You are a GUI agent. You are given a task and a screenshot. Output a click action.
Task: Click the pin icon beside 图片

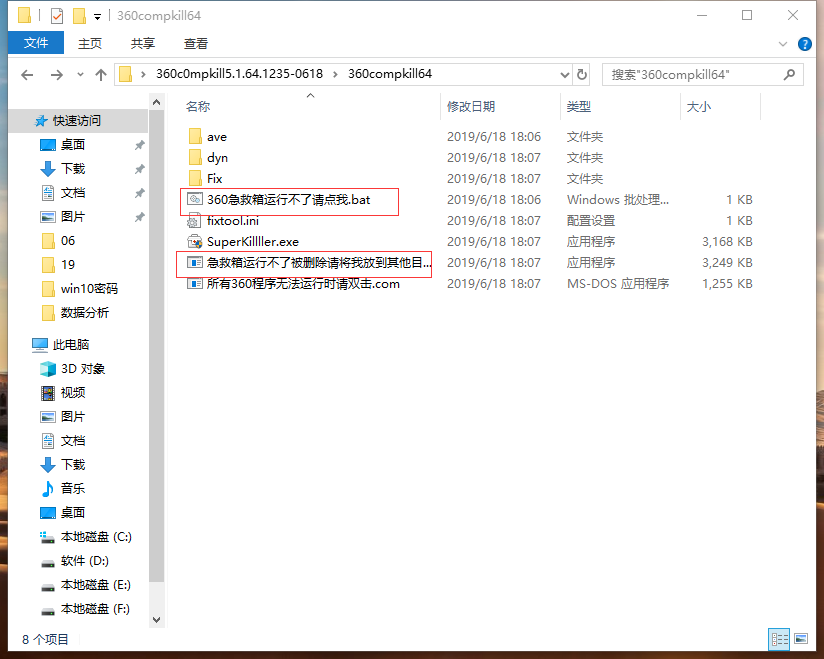click(x=139, y=217)
